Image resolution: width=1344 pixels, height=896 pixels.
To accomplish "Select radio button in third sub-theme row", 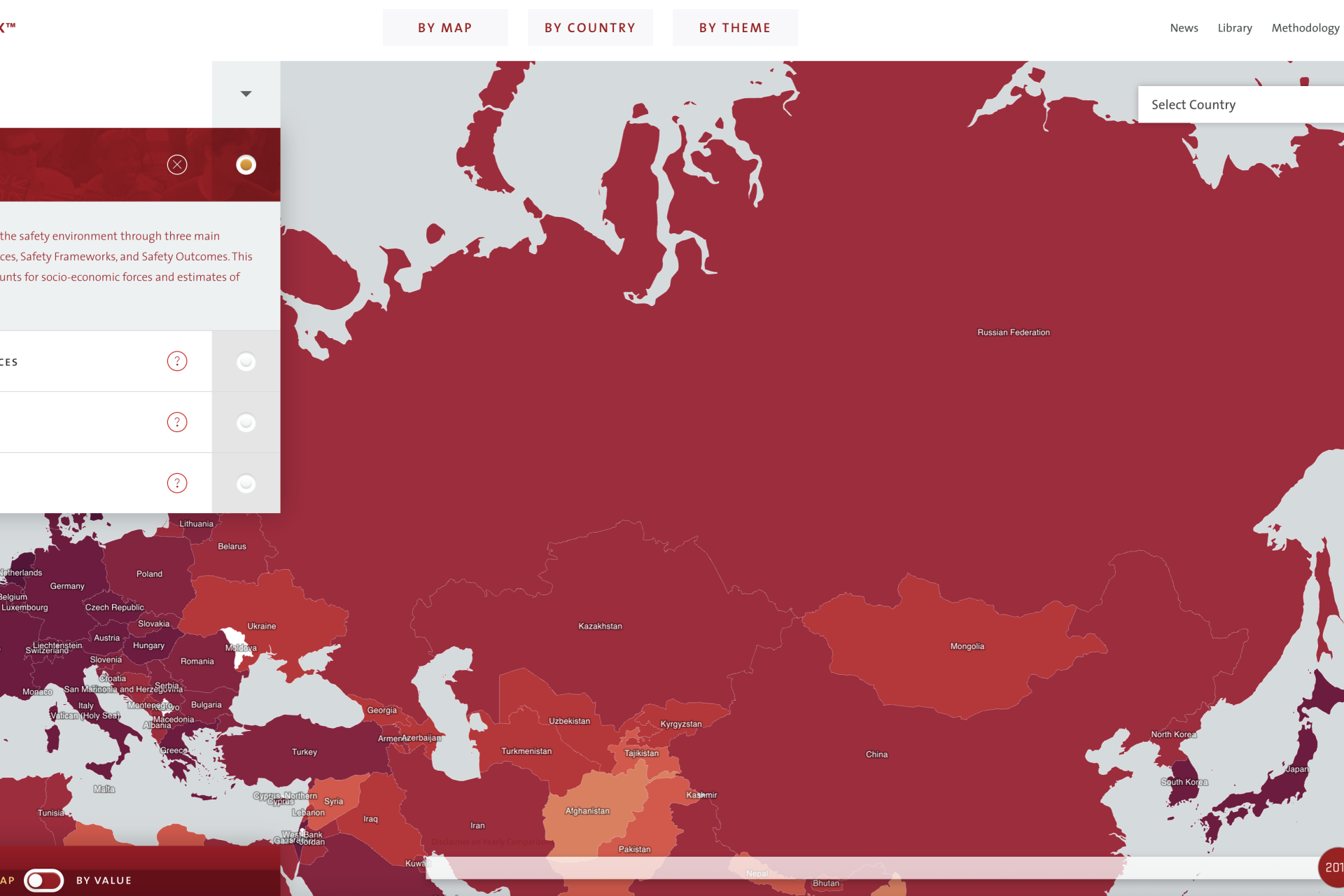I will tap(246, 484).
